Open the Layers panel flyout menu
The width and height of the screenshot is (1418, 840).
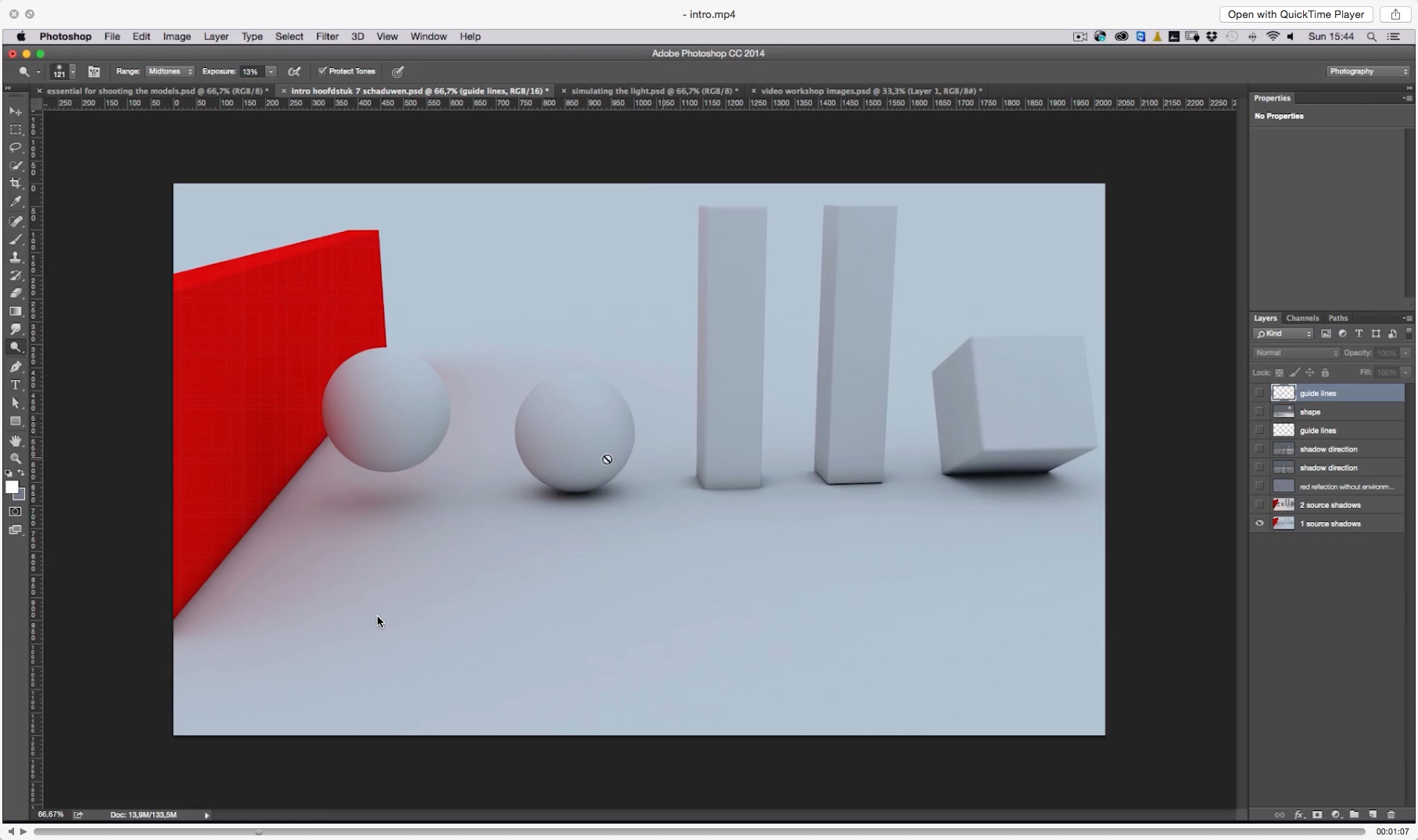point(1408,318)
